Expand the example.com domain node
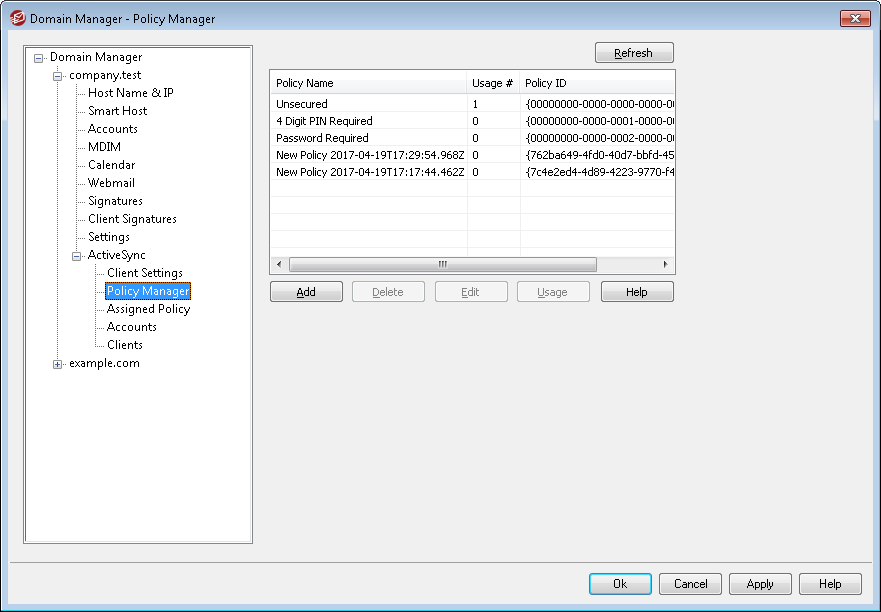This screenshot has height=612, width=881. point(58,364)
